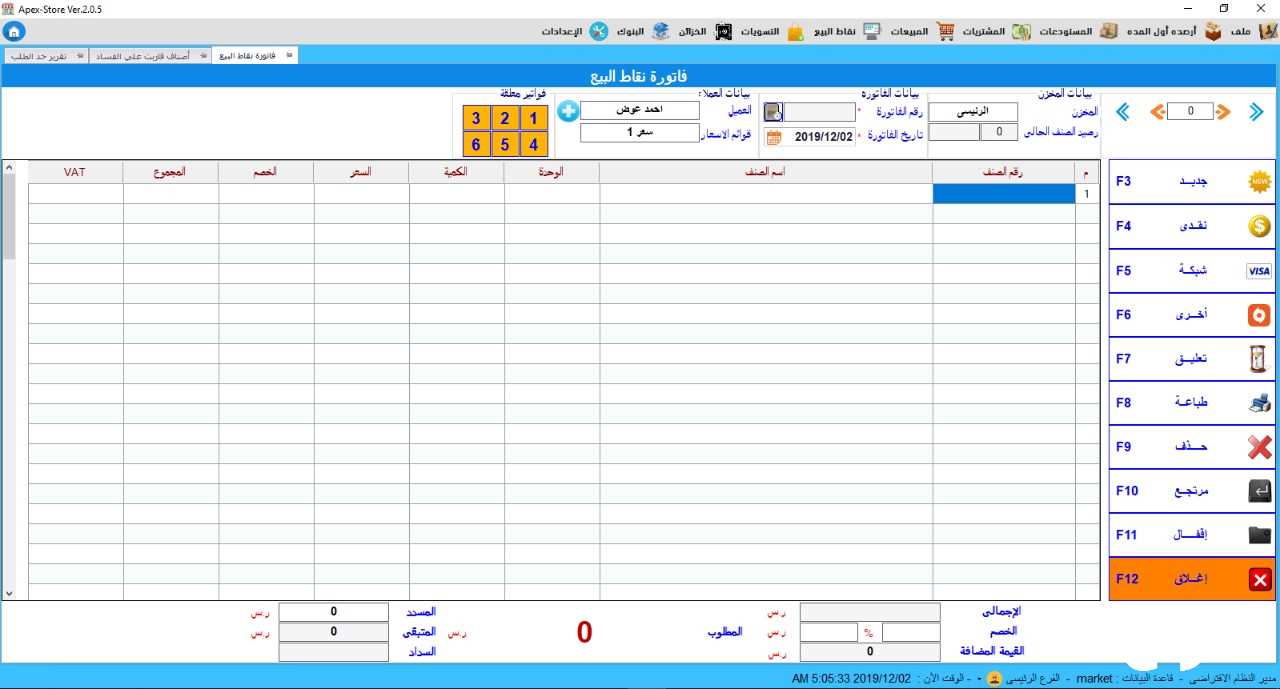Delete invoice with حذف F9
1280x689 pixels.
[x=1192, y=446]
